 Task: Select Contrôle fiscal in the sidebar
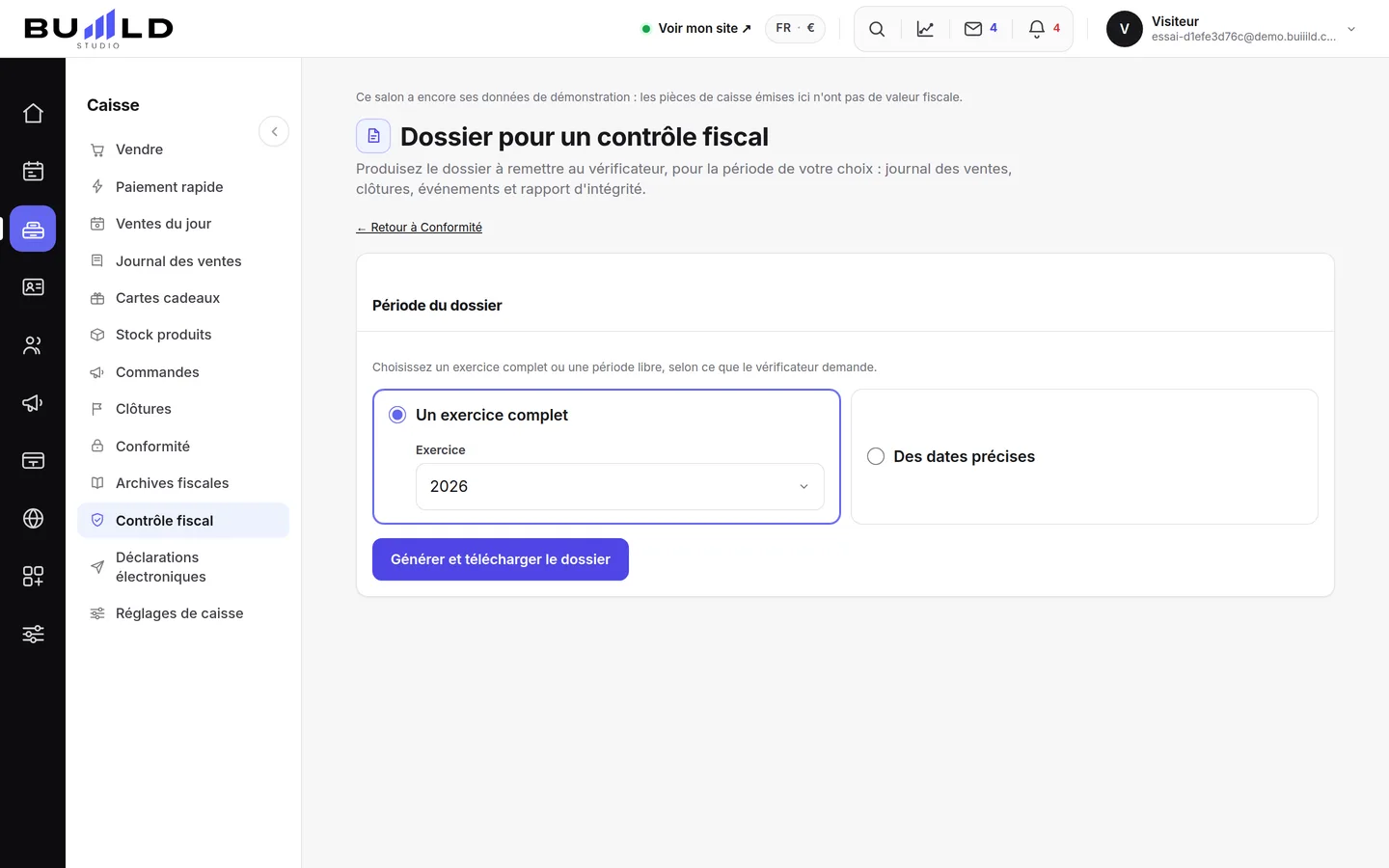pyautogui.click(x=183, y=521)
